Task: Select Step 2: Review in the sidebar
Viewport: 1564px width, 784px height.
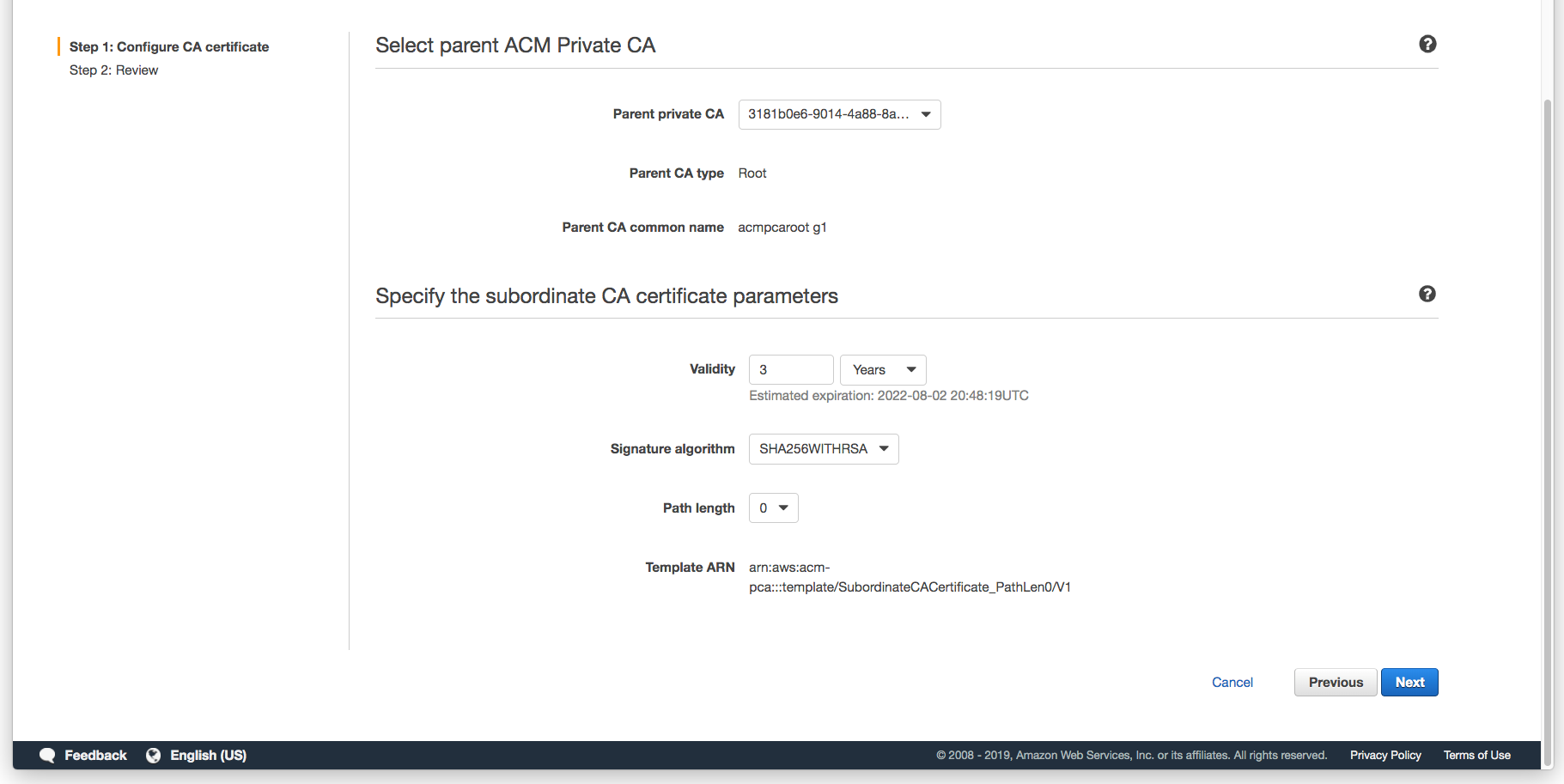Action: tap(113, 70)
